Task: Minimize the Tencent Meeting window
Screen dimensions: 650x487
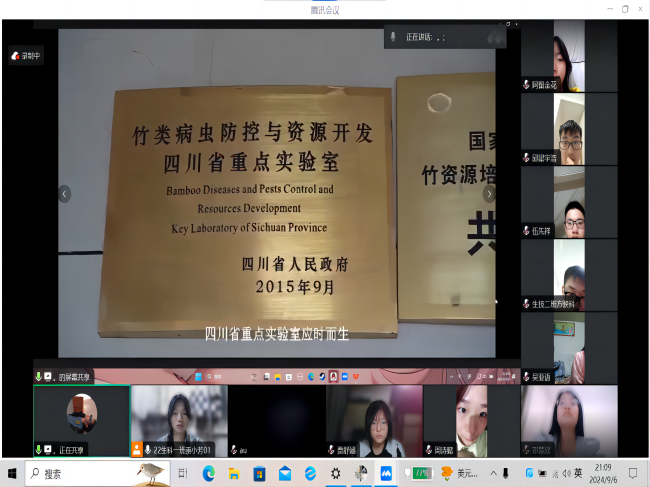Action: pyautogui.click(x=610, y=9)
